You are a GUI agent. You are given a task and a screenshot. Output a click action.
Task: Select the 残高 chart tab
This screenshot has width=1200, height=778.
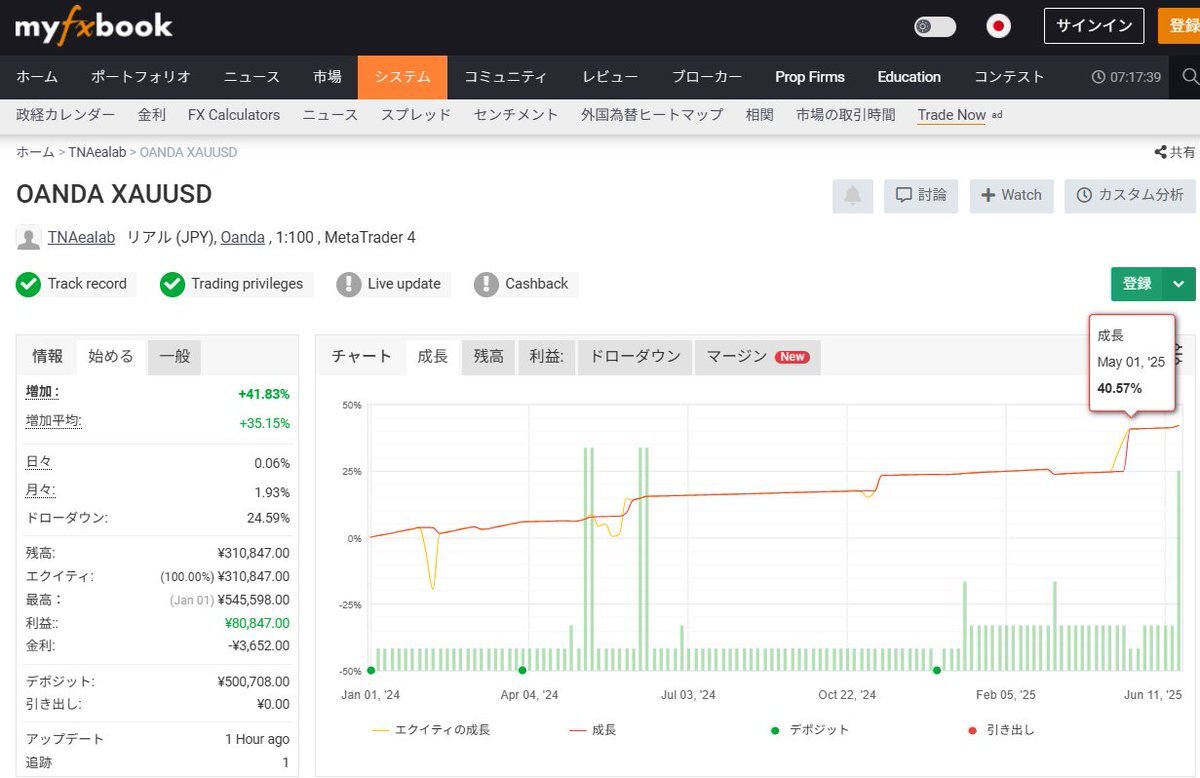pyautogui.click(x=489, y=357)
